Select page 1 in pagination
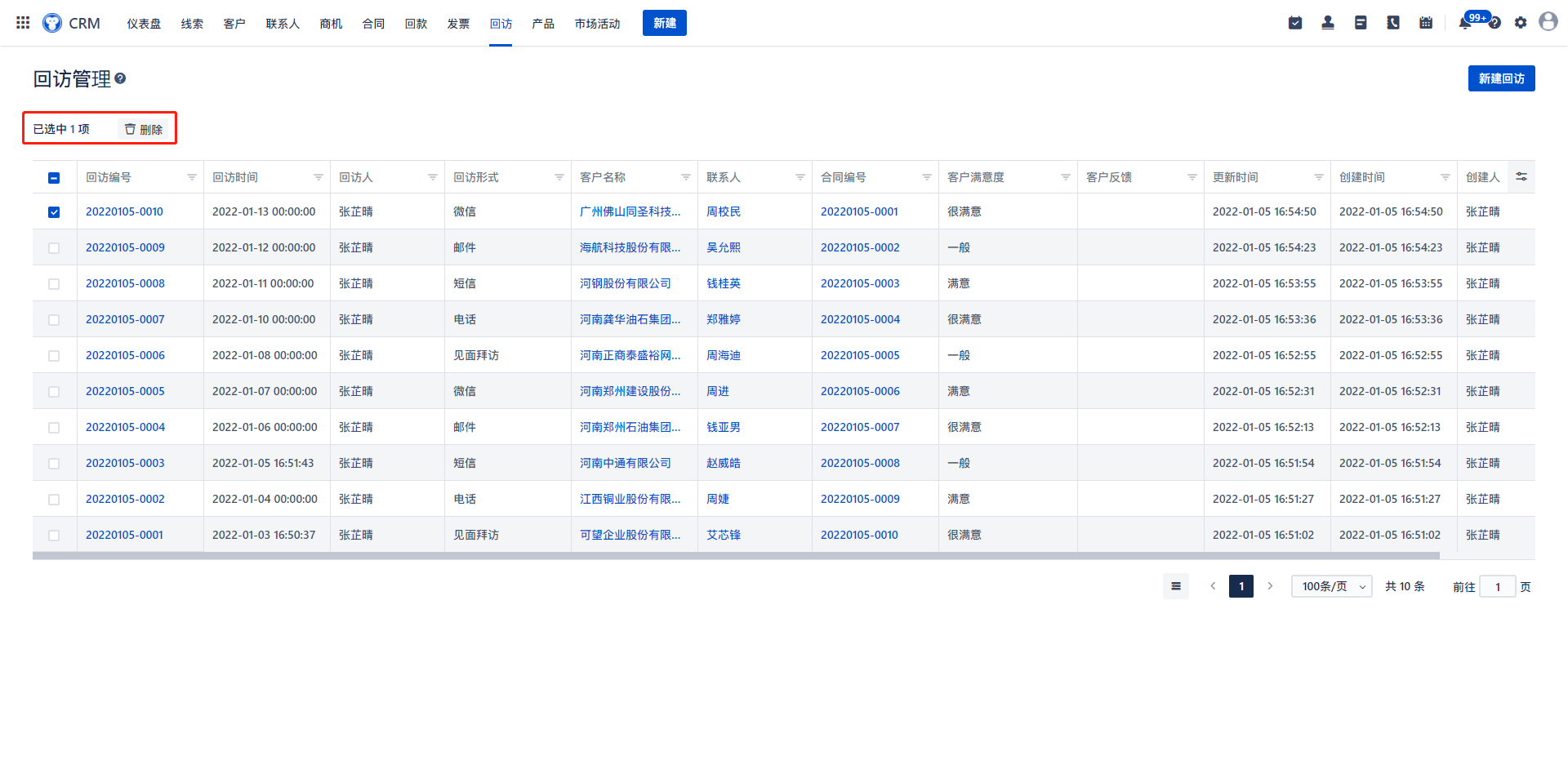1568x765 pixels. tap(1241, 586)
